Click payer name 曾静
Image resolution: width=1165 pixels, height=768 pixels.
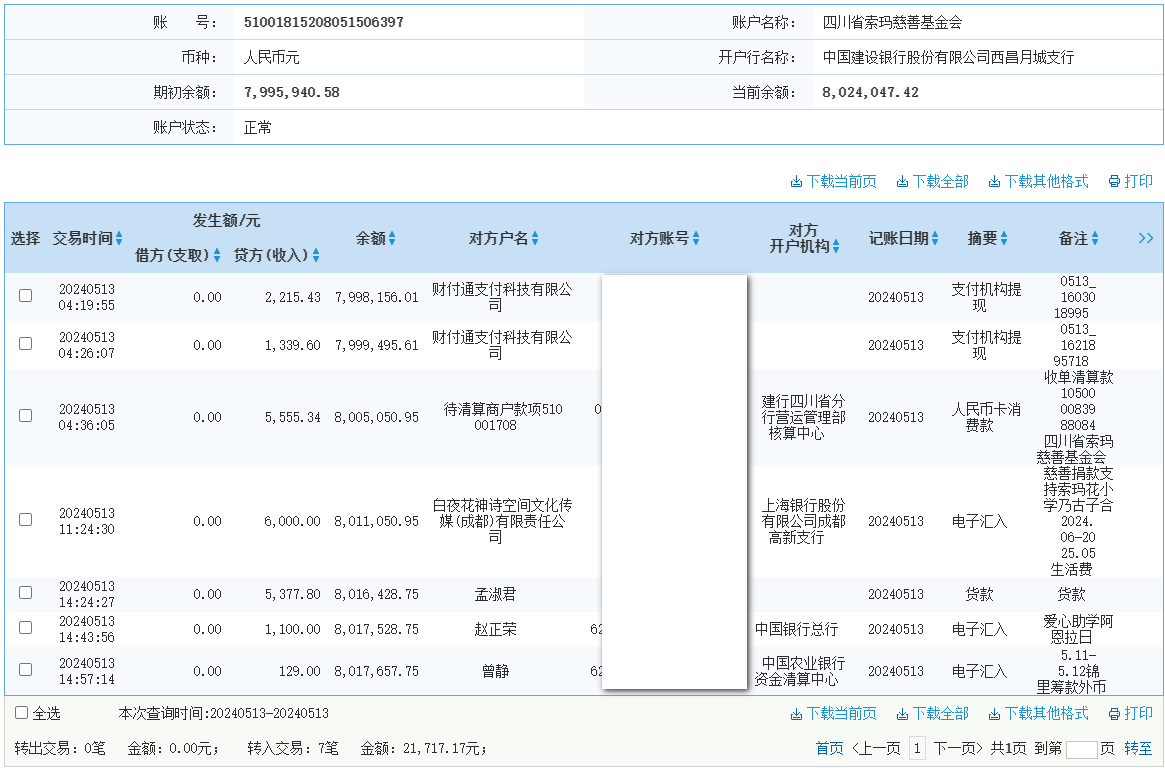495,671
